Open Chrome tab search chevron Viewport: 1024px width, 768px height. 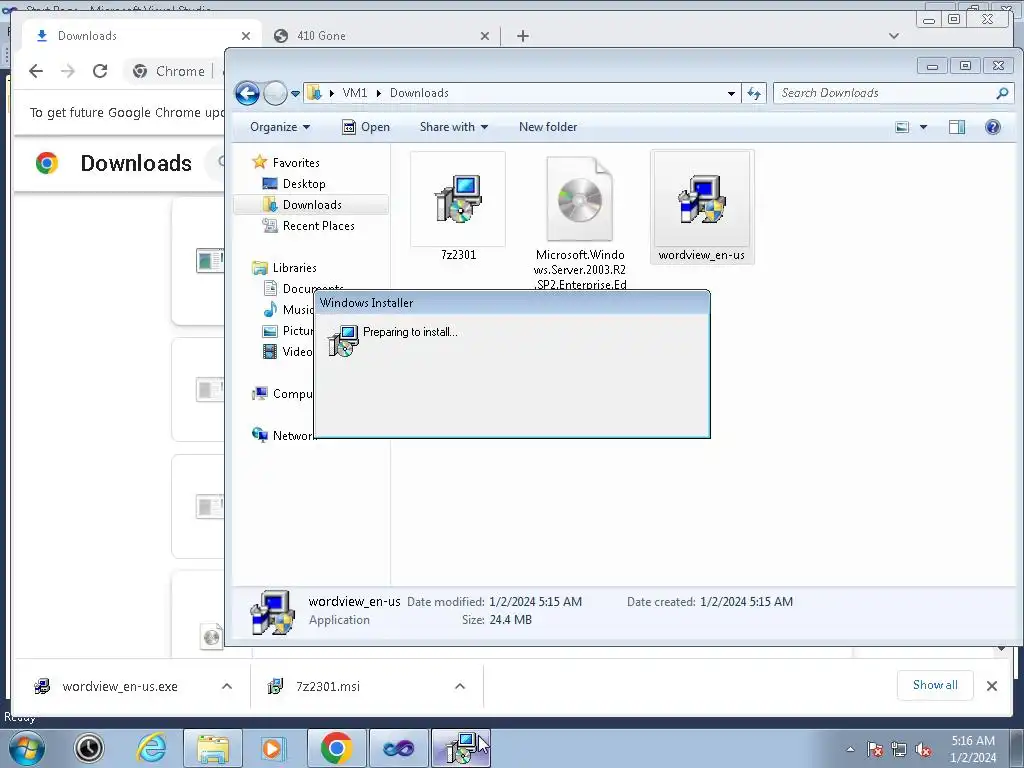[x=894, y=36]
